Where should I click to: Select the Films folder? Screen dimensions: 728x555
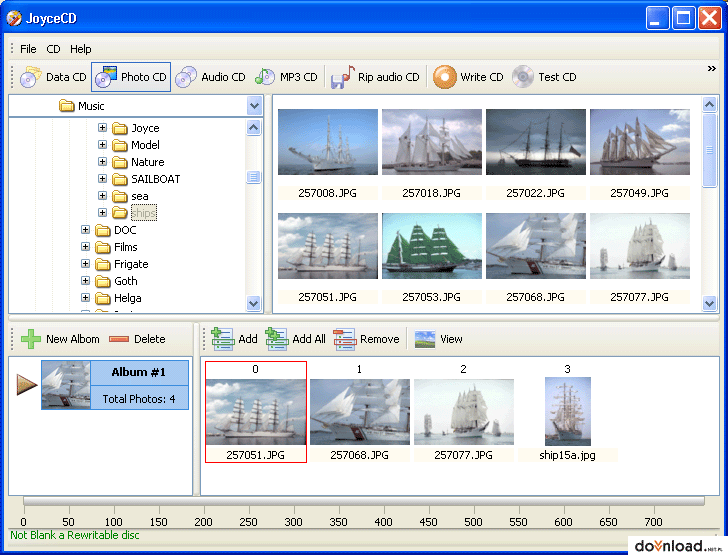126,247
